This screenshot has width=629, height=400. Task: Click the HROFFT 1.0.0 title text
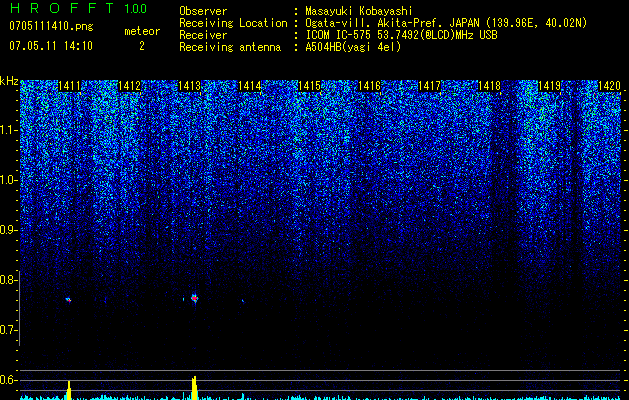(79, 8)
